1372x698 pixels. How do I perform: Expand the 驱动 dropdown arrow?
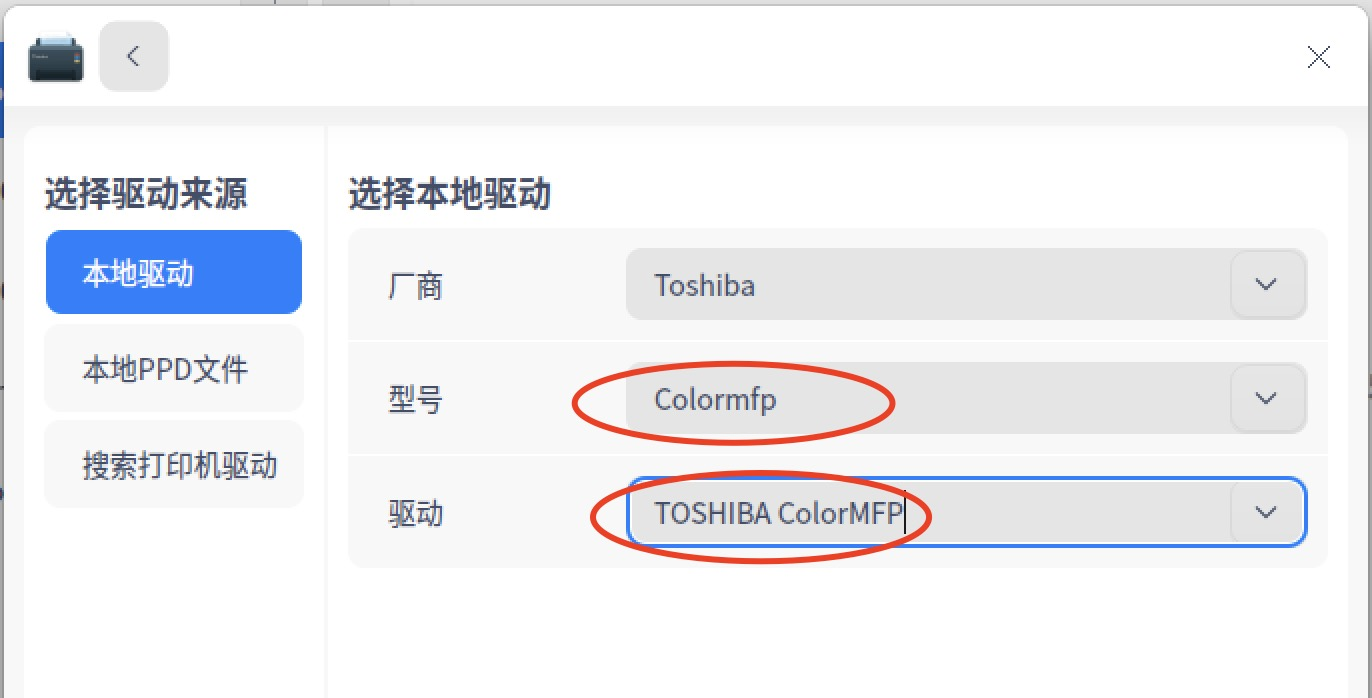click(1266, 512)
